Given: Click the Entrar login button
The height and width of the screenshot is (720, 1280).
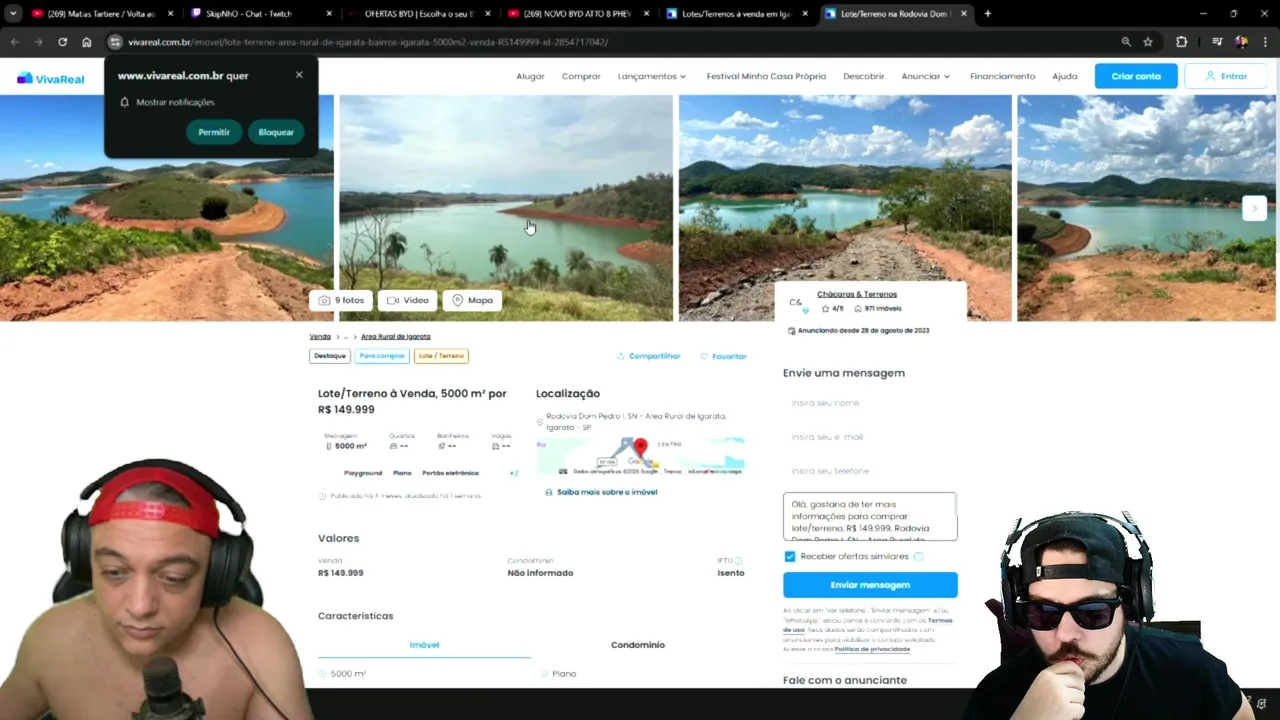Looking at the screenshot, I should tap(1225, 76).
